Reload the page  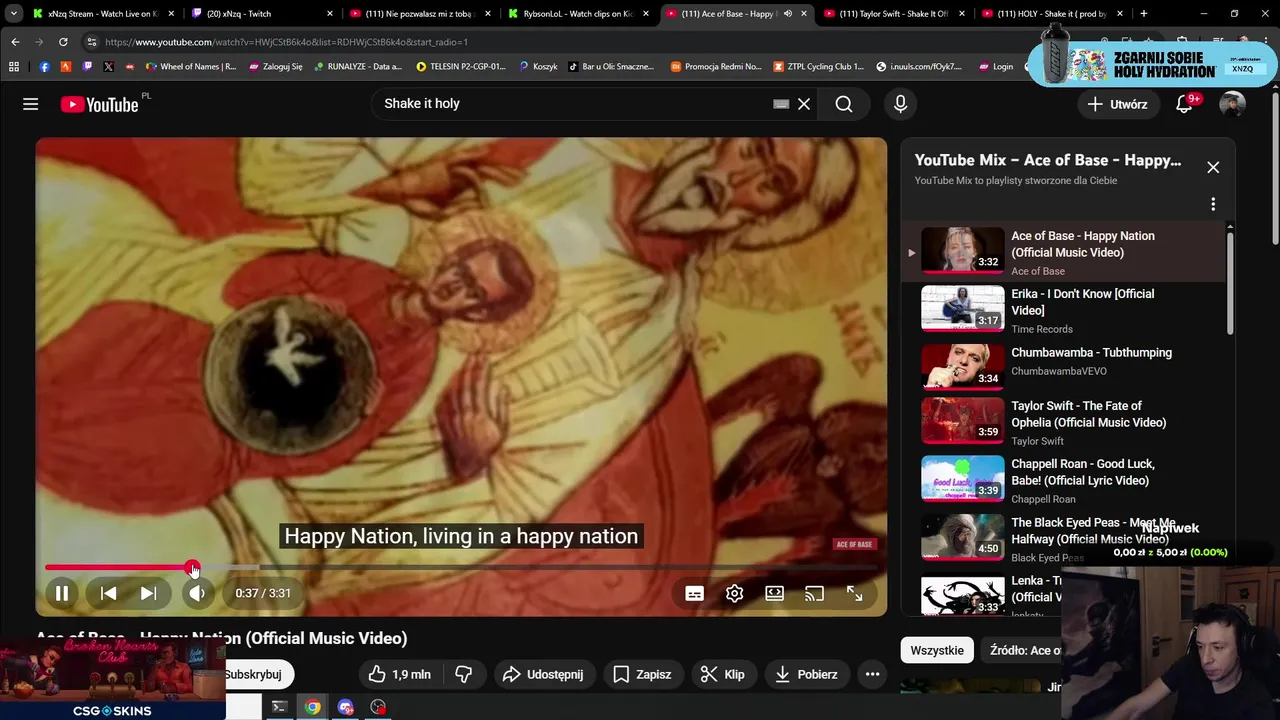pyautogui.click(x=63, y=42)
